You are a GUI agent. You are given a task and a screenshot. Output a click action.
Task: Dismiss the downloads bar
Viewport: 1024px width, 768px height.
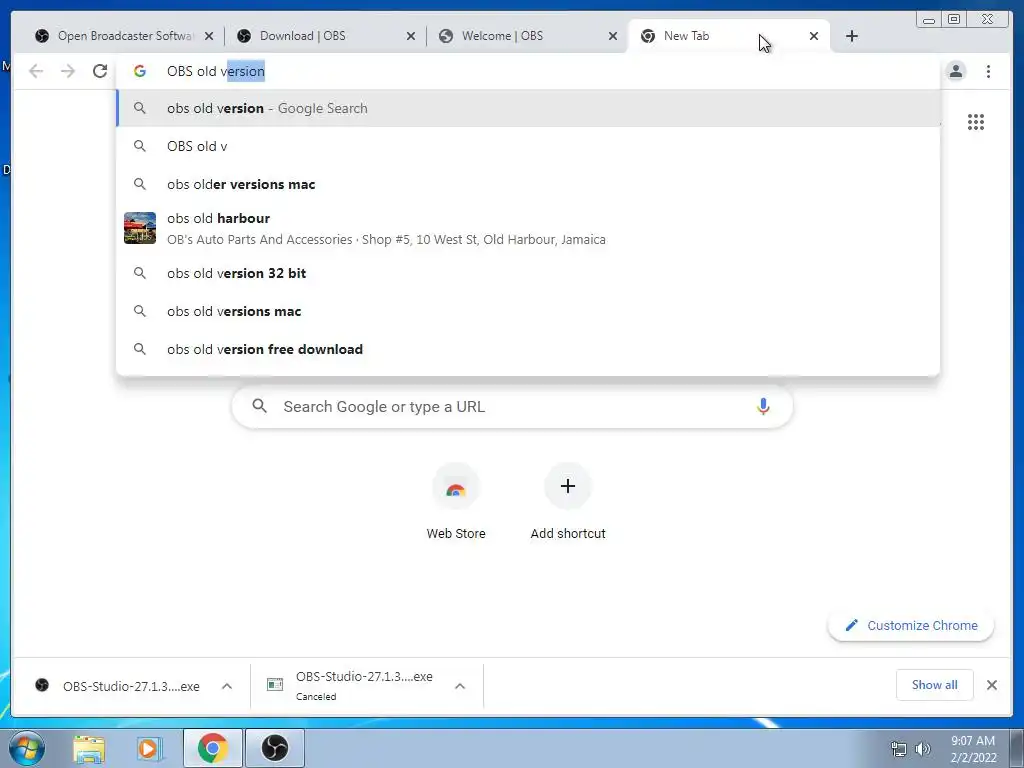click(x=991, y=685)
